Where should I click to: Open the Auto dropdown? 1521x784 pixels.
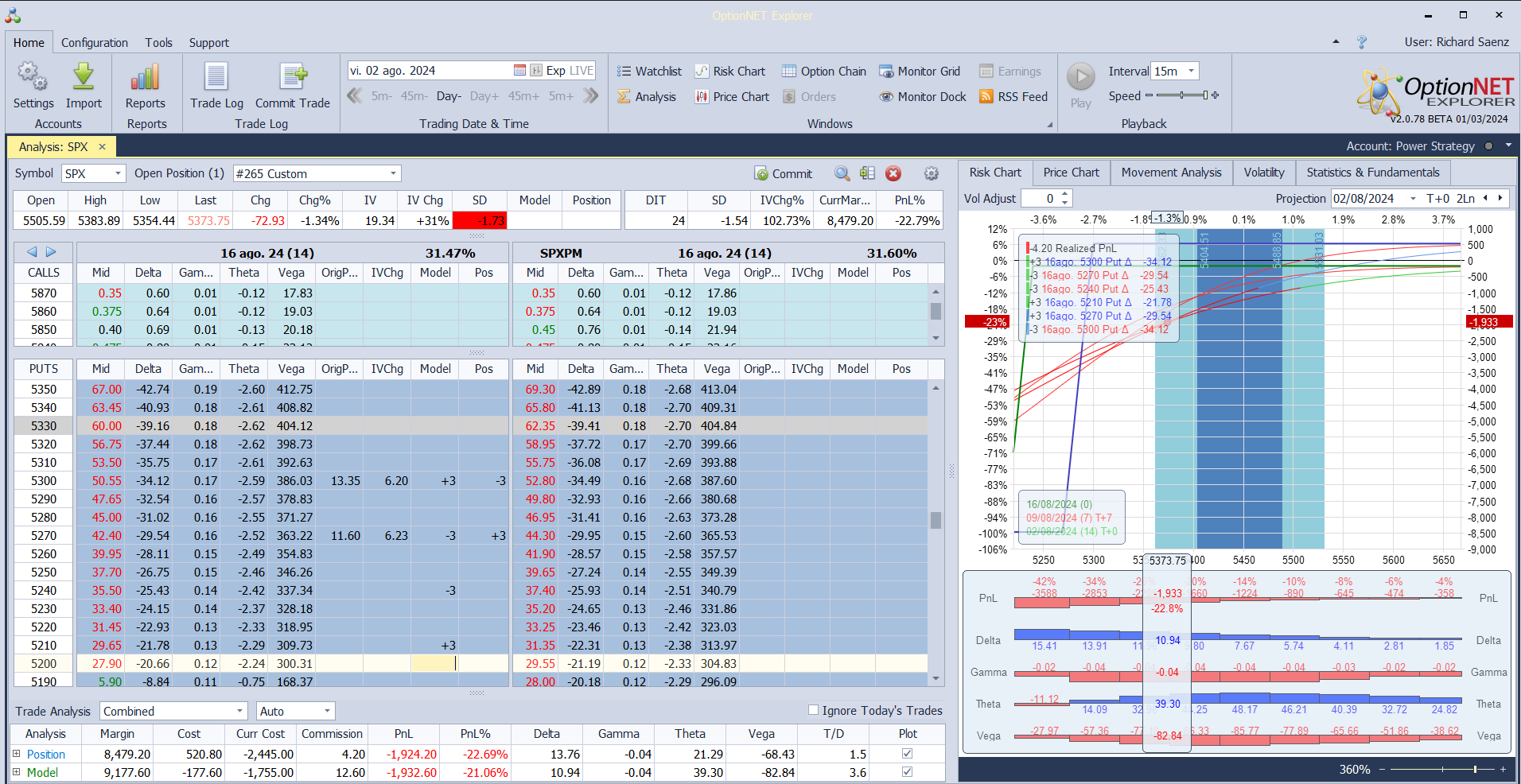[327, 711]
